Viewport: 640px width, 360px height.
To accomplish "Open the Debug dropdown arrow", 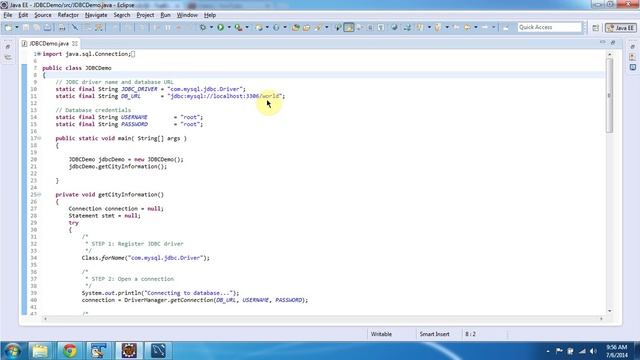I will (211, 27).
